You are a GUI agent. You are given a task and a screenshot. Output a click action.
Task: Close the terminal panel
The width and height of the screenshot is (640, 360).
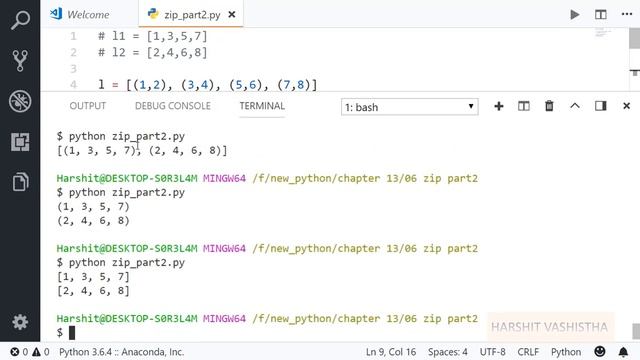click(x=627, y=106)
